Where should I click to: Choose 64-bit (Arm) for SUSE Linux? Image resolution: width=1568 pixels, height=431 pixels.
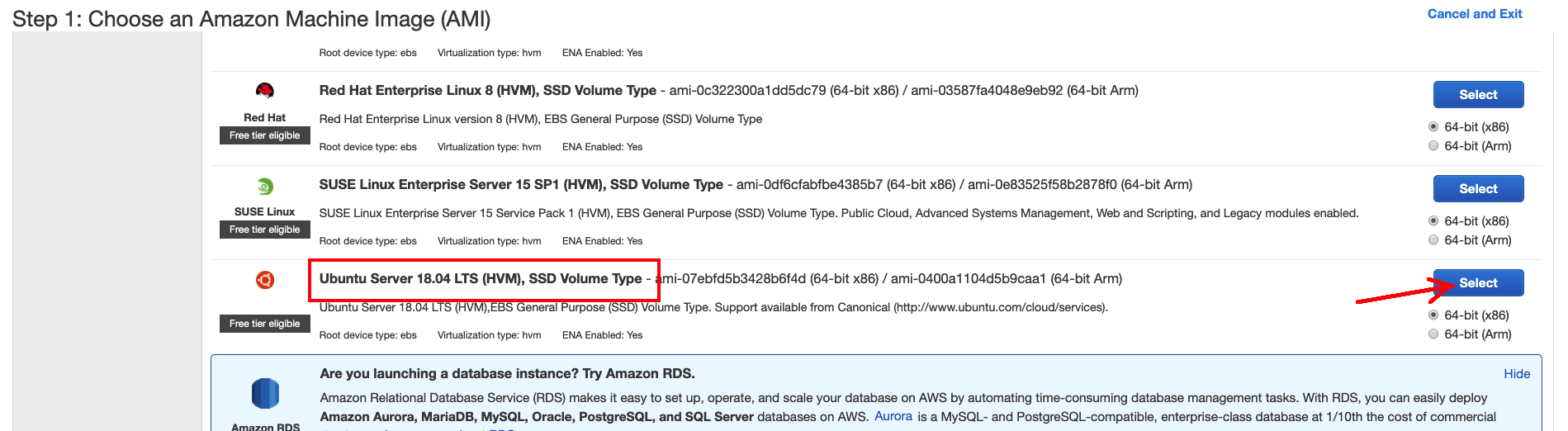(1433, 239)
